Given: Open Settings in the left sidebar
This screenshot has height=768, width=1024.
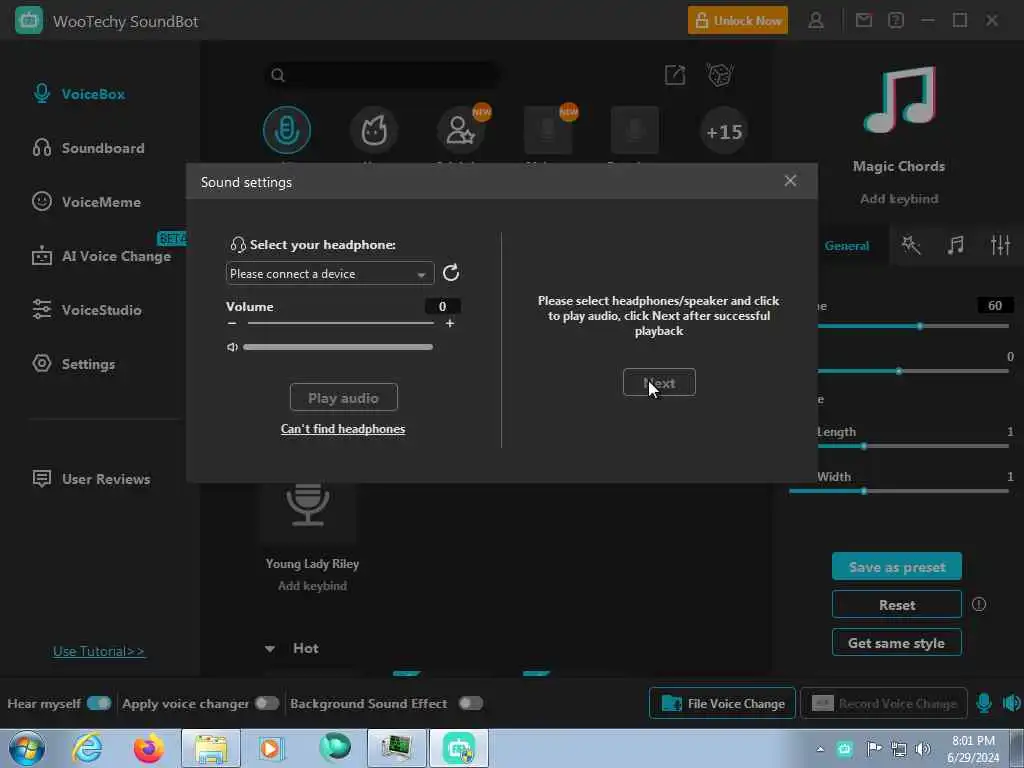Looking at the screenshot, I should point(74,364).
